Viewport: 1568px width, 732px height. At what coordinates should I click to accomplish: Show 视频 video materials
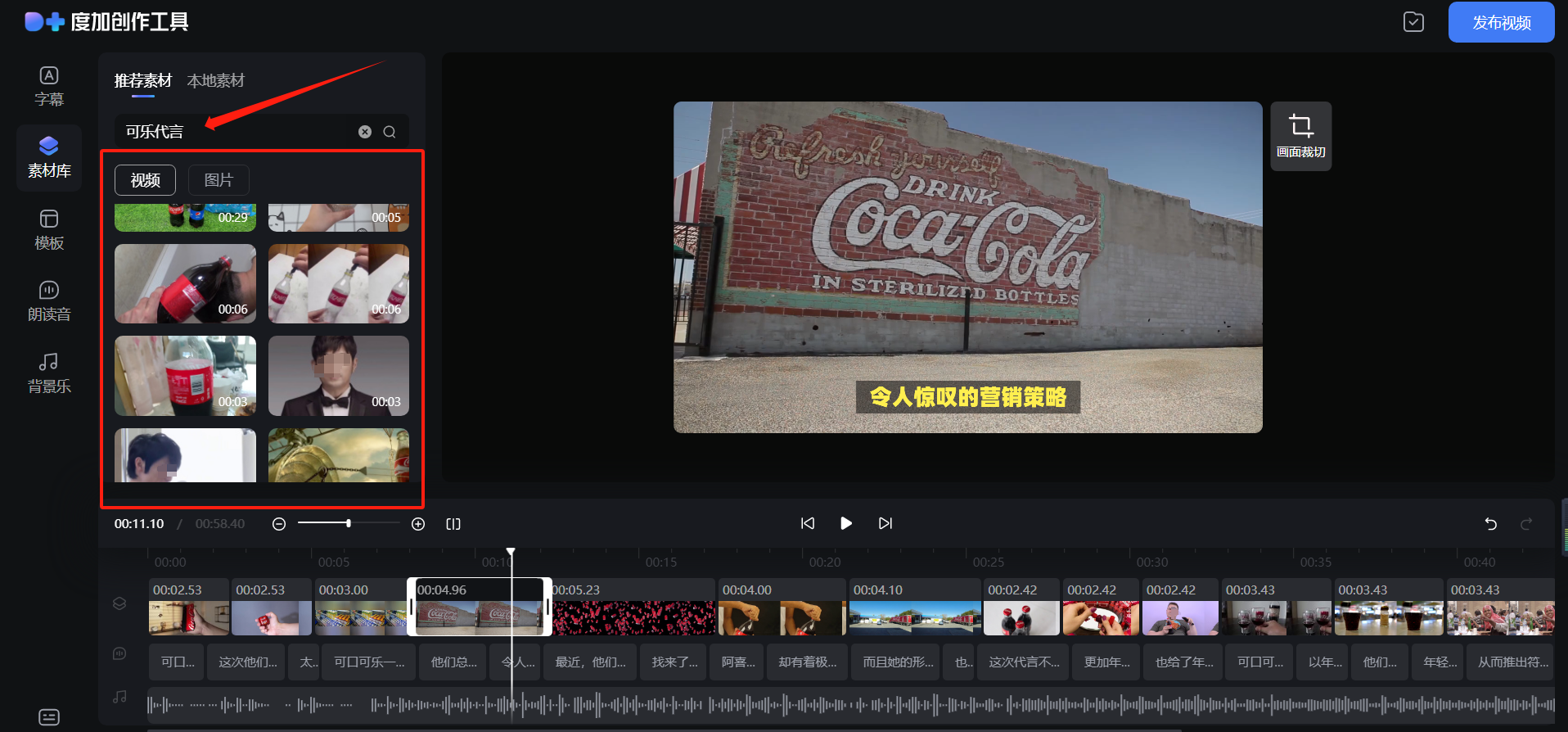pyautogui.click(x=146, y=180)
